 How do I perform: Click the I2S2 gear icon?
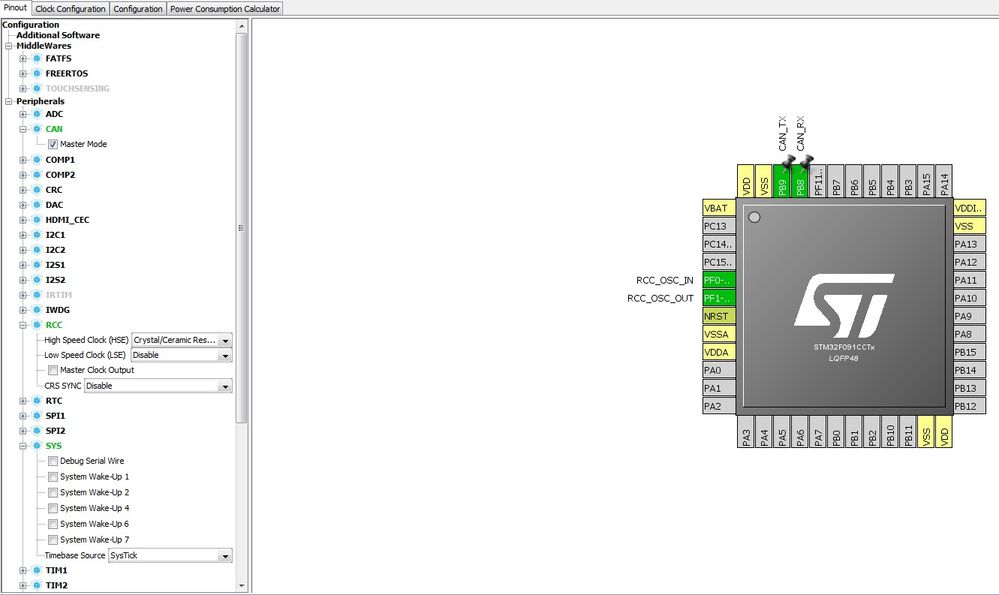point(37,280)
